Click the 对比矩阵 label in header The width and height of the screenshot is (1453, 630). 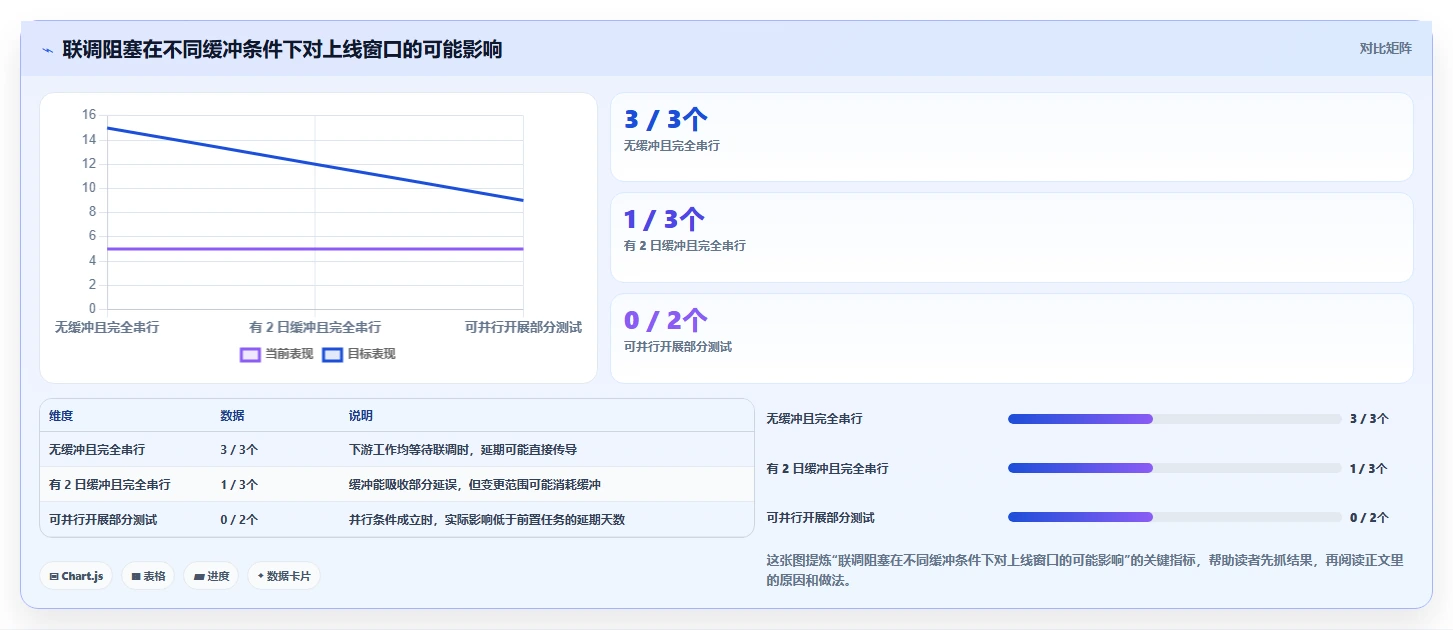coord(1385,48)
